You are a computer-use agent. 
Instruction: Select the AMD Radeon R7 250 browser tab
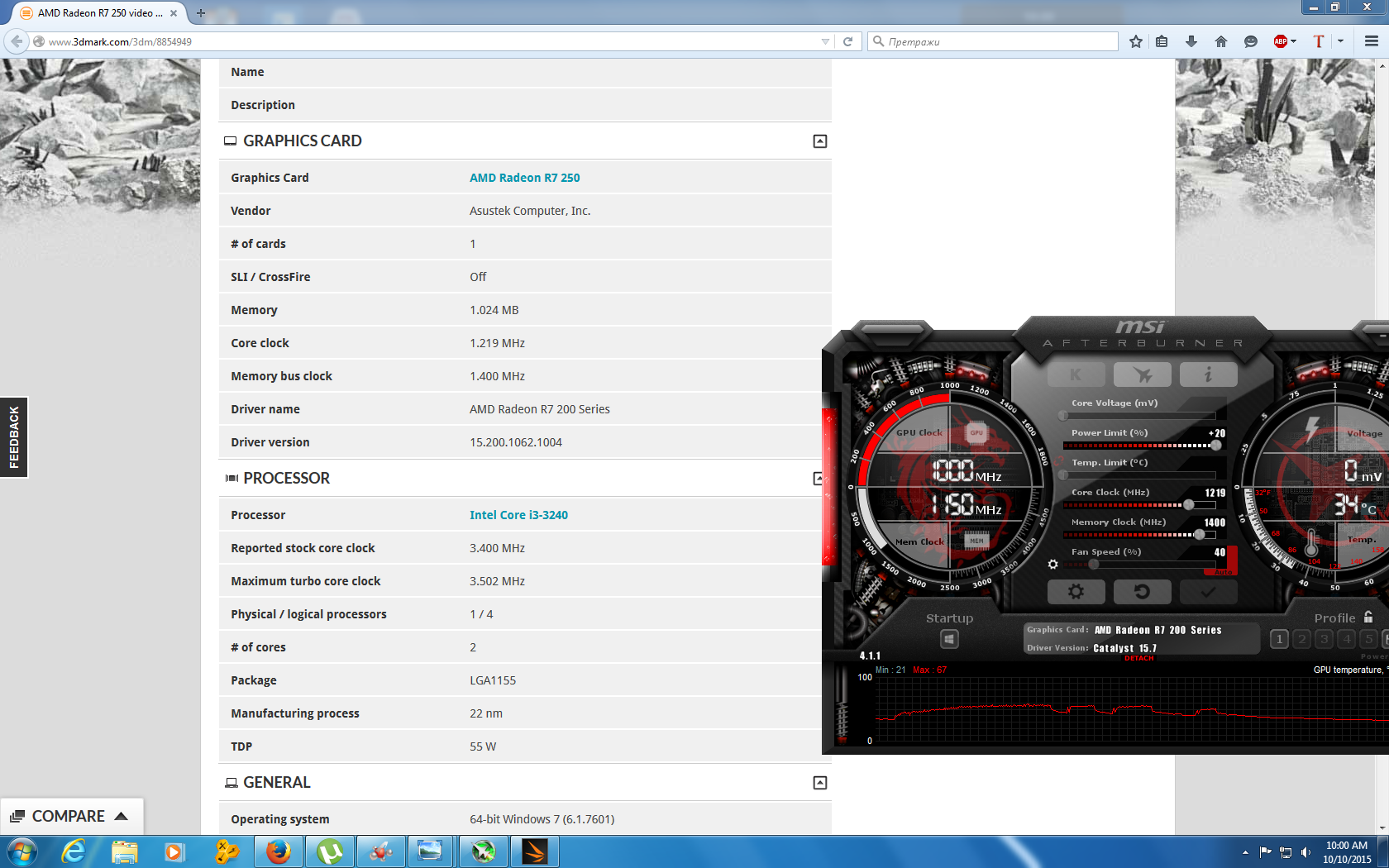97,13
